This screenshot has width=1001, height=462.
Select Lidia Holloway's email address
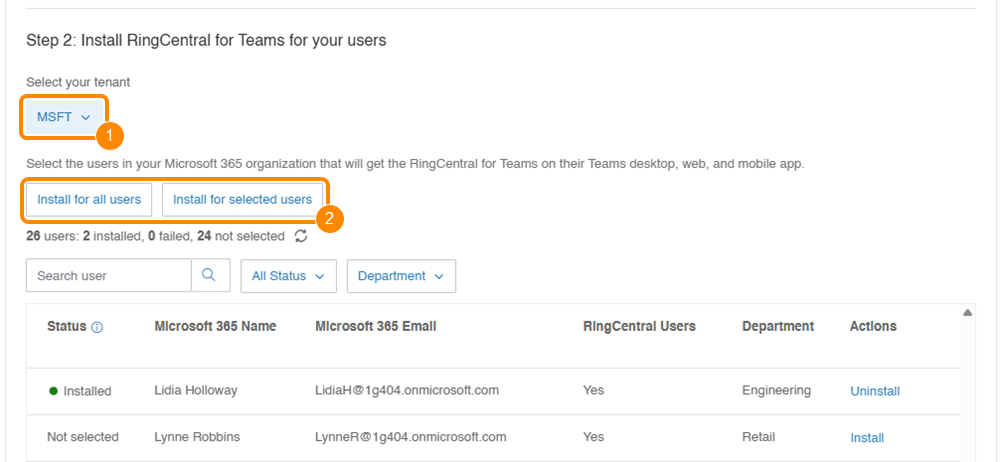(407, 390)
